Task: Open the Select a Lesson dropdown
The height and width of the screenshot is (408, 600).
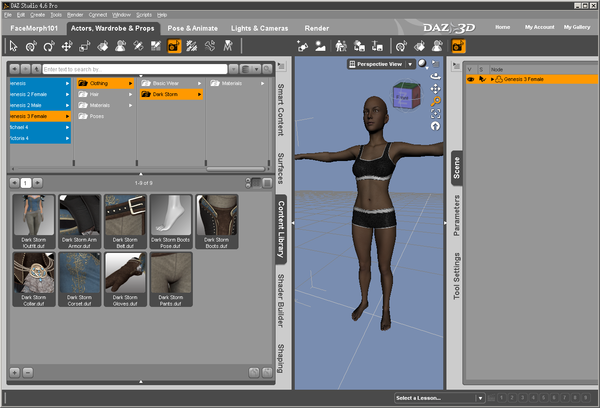Action: [x=440, y=398]
